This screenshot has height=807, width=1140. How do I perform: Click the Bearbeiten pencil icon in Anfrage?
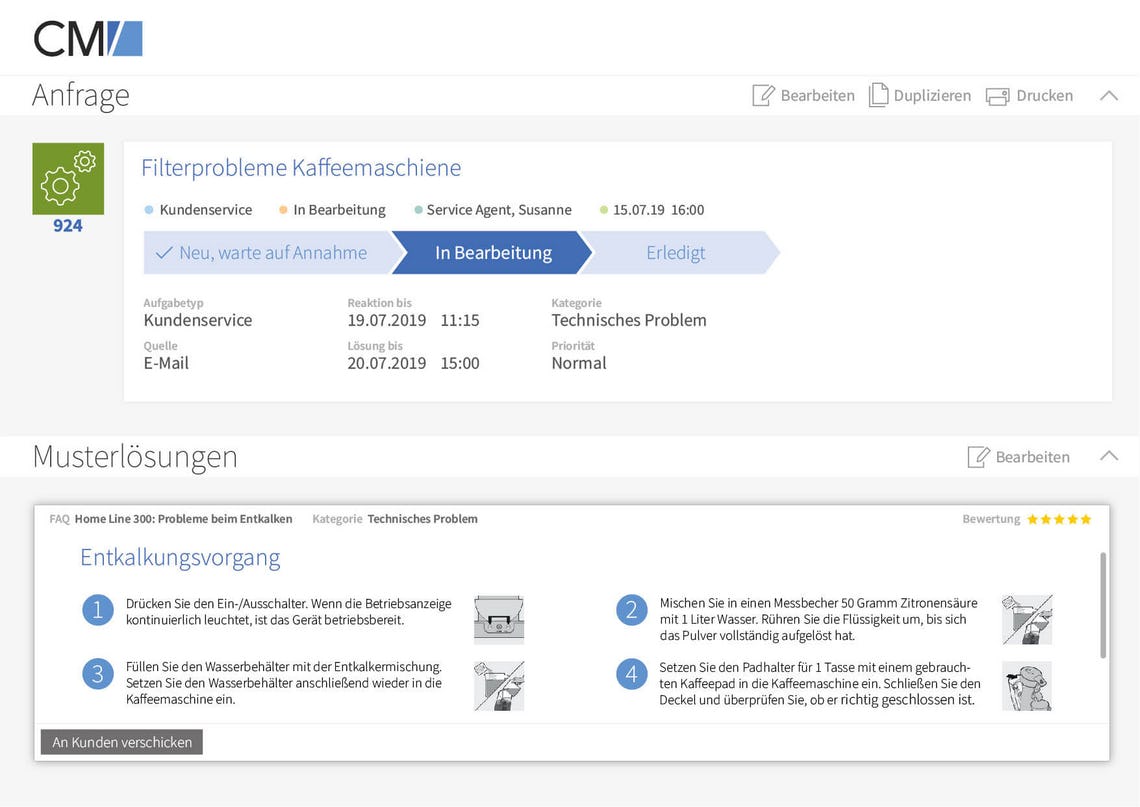(x=763, y=96)
